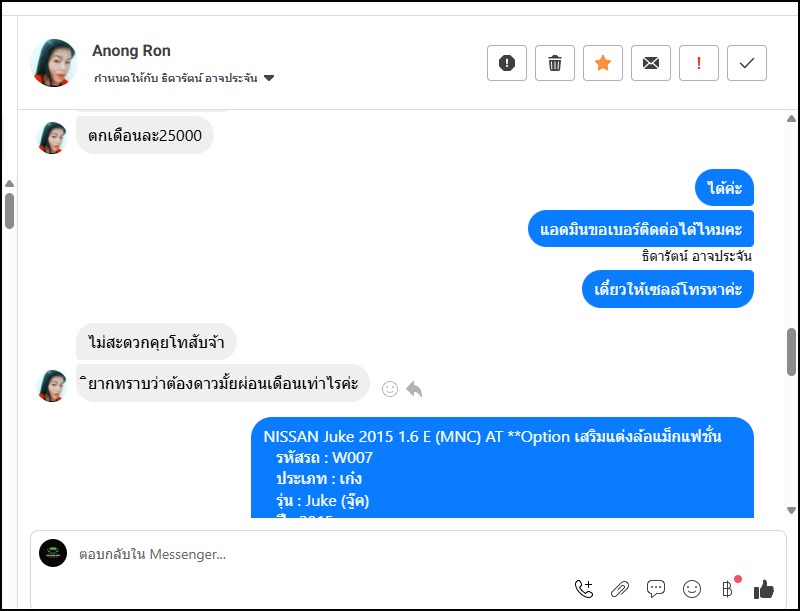Mark conversation done with checkmark button
Viewport: 800px width, 611px height.
[x=747, y=63]
